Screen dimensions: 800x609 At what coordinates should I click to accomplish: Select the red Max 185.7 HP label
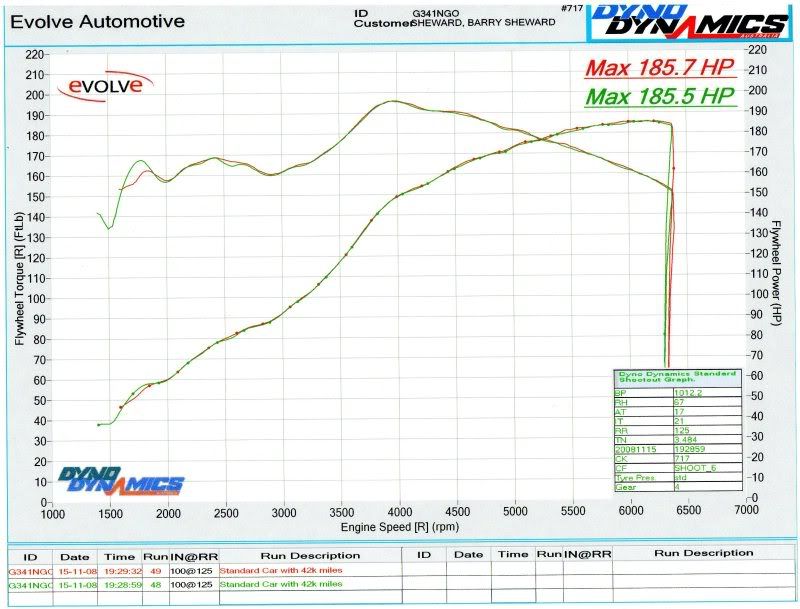[660, 69]
